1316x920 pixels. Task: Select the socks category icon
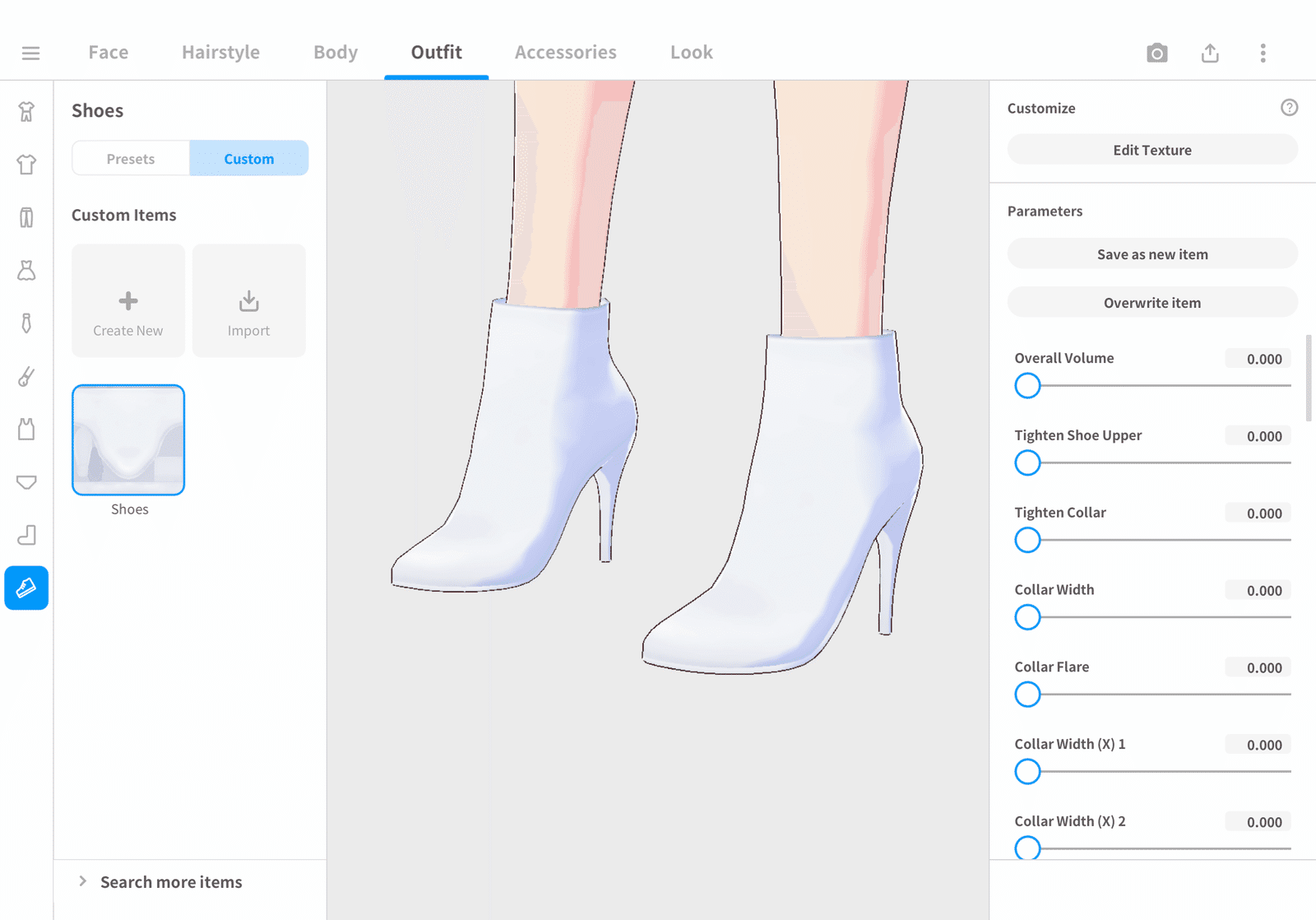[26, 536]
